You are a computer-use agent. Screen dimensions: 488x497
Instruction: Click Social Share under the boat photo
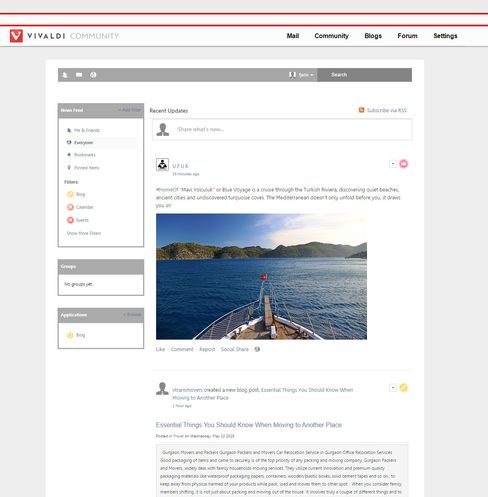(235, 349)
